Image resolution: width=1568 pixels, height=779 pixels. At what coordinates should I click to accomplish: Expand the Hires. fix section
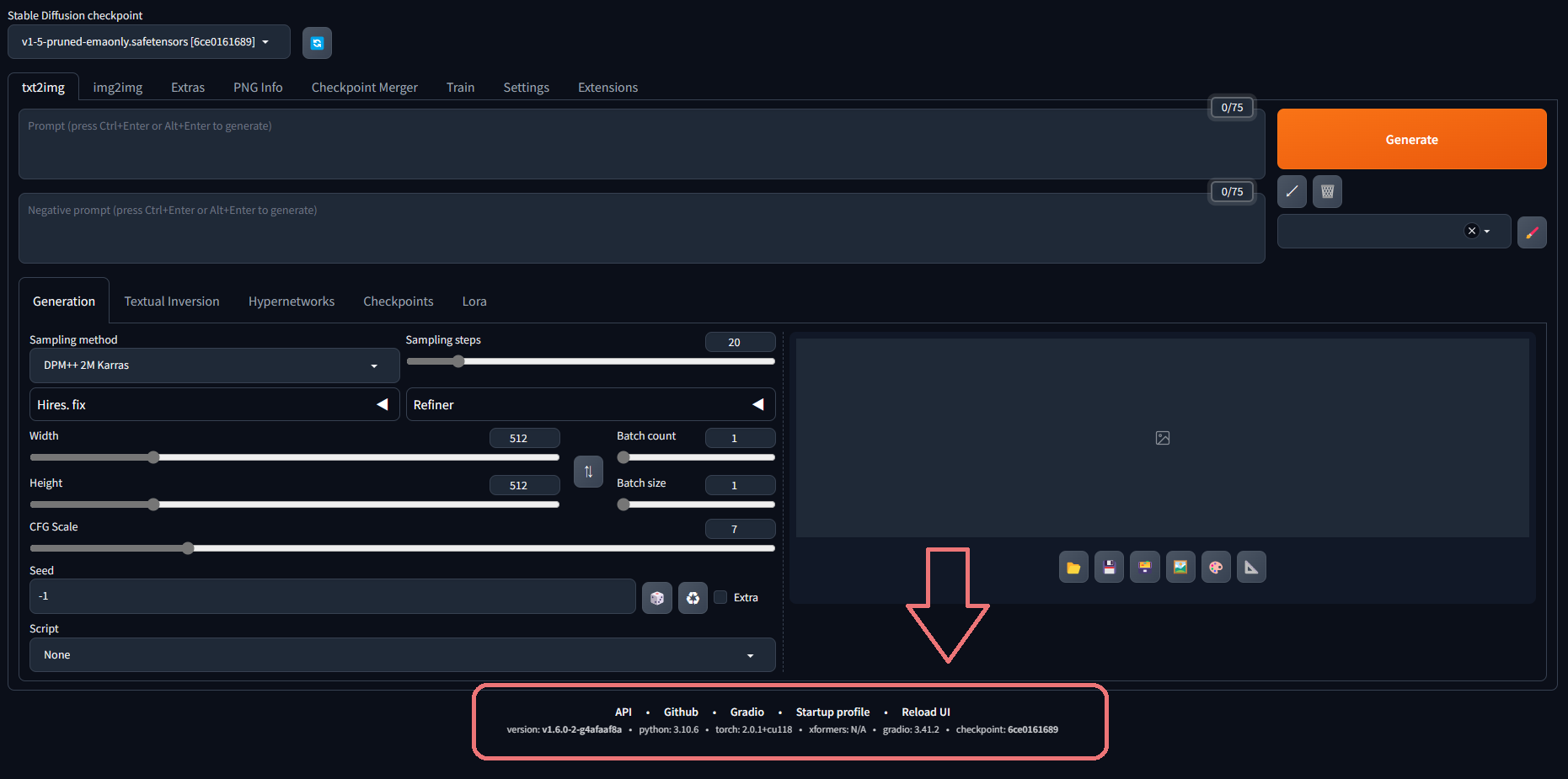coord(214,404)
